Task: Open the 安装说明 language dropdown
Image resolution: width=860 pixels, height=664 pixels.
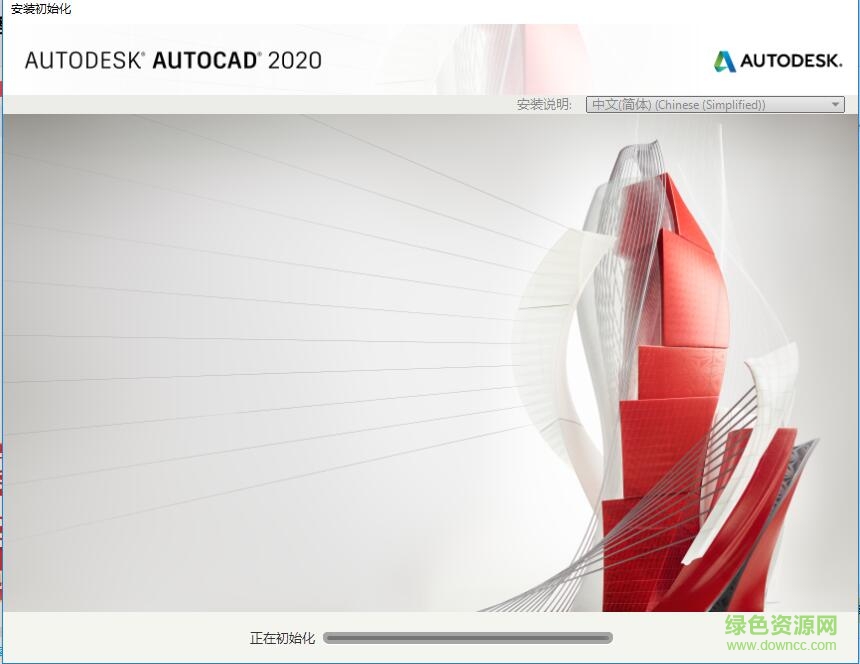Action: 714,104
